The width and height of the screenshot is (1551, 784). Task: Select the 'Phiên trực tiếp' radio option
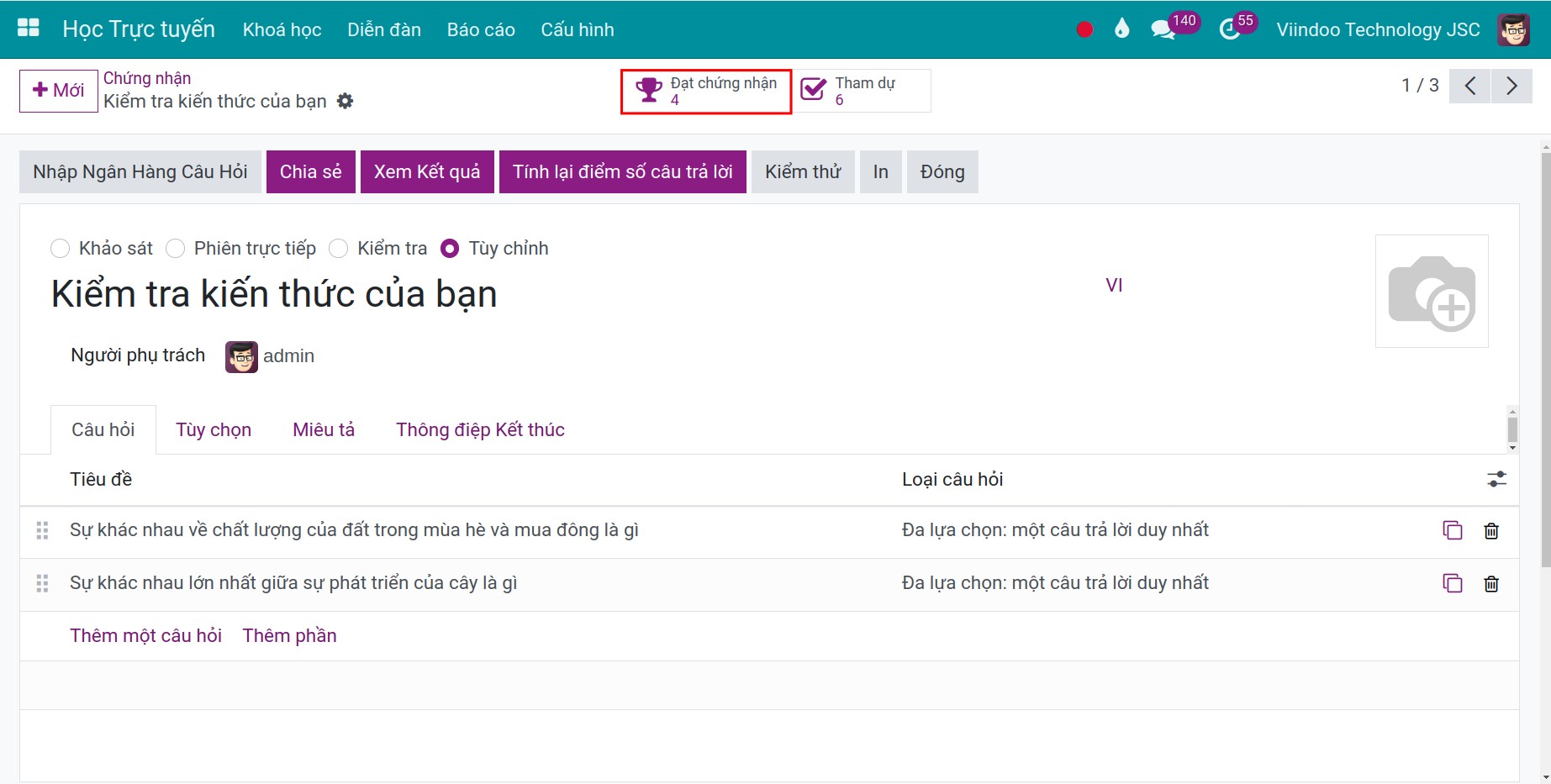tap(175, 249)
